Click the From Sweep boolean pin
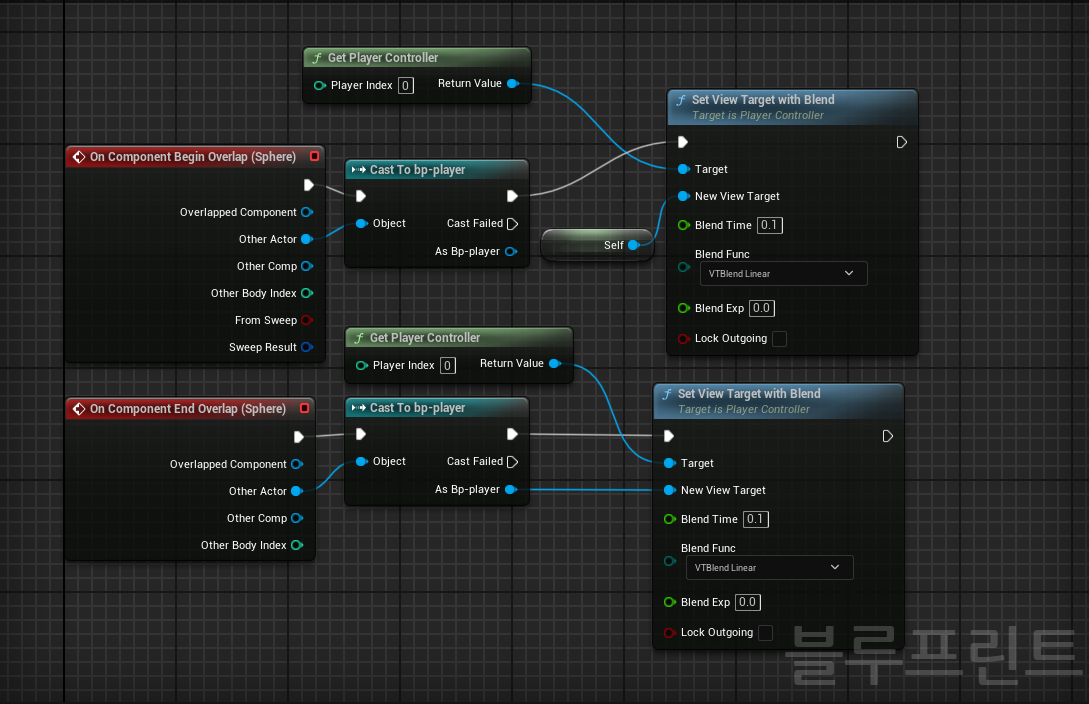Viewport: 1089px width, 704px height. tap(307, 320)
